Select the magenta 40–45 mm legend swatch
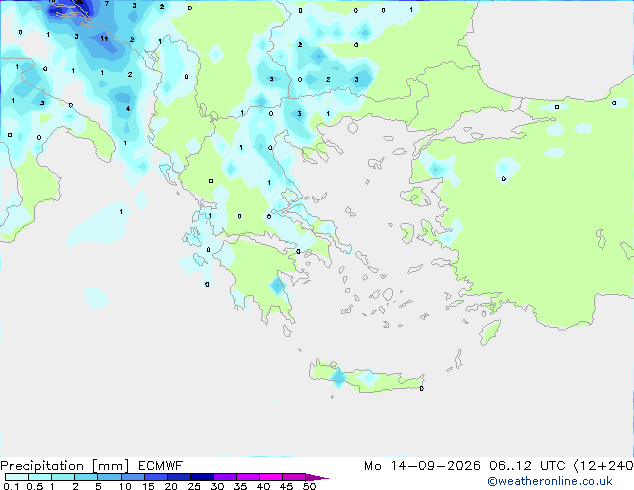Image resolution: width=634 pixels, height=490 pixels. tap(271, 477)
